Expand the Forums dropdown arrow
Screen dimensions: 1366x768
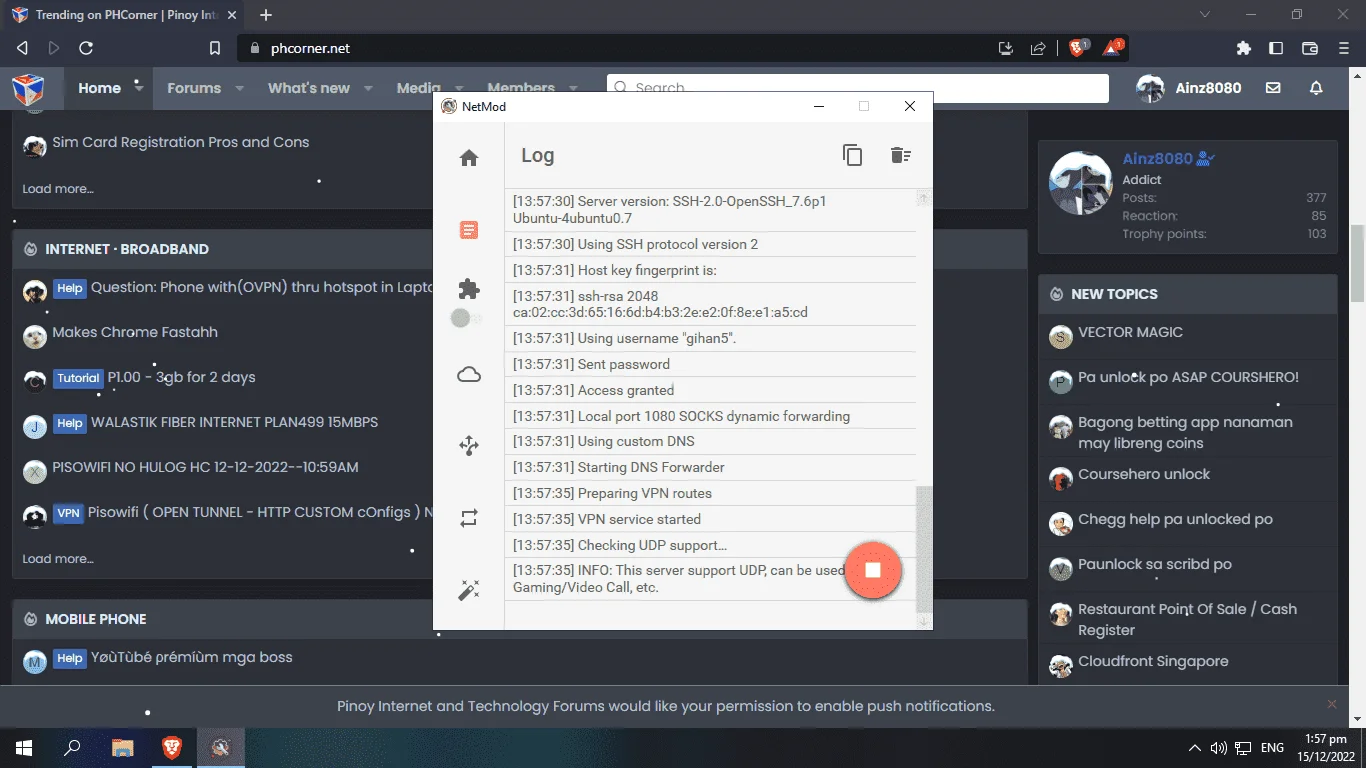coord(239,88)
